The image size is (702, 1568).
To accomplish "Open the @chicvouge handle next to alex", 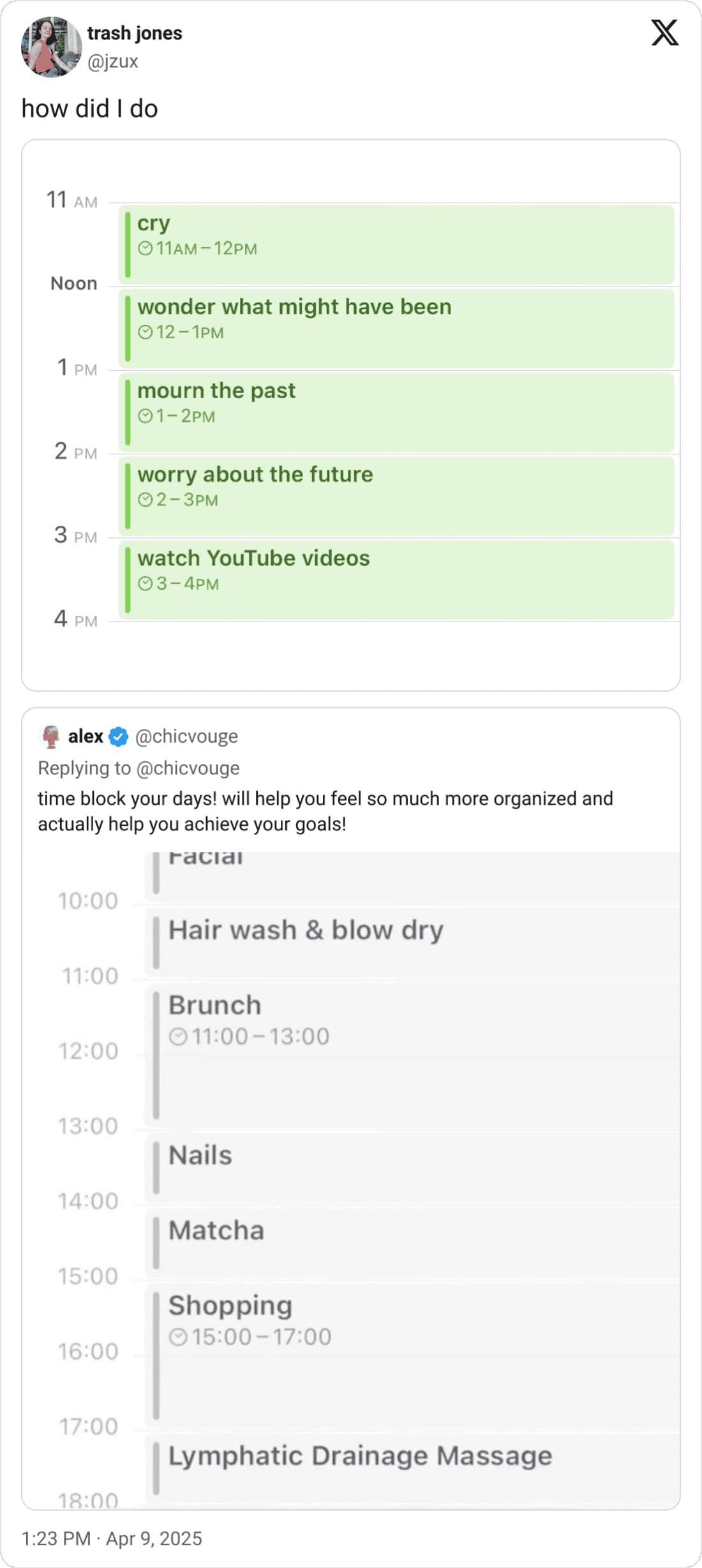I will pyautogui.click(x=186, y=735).
